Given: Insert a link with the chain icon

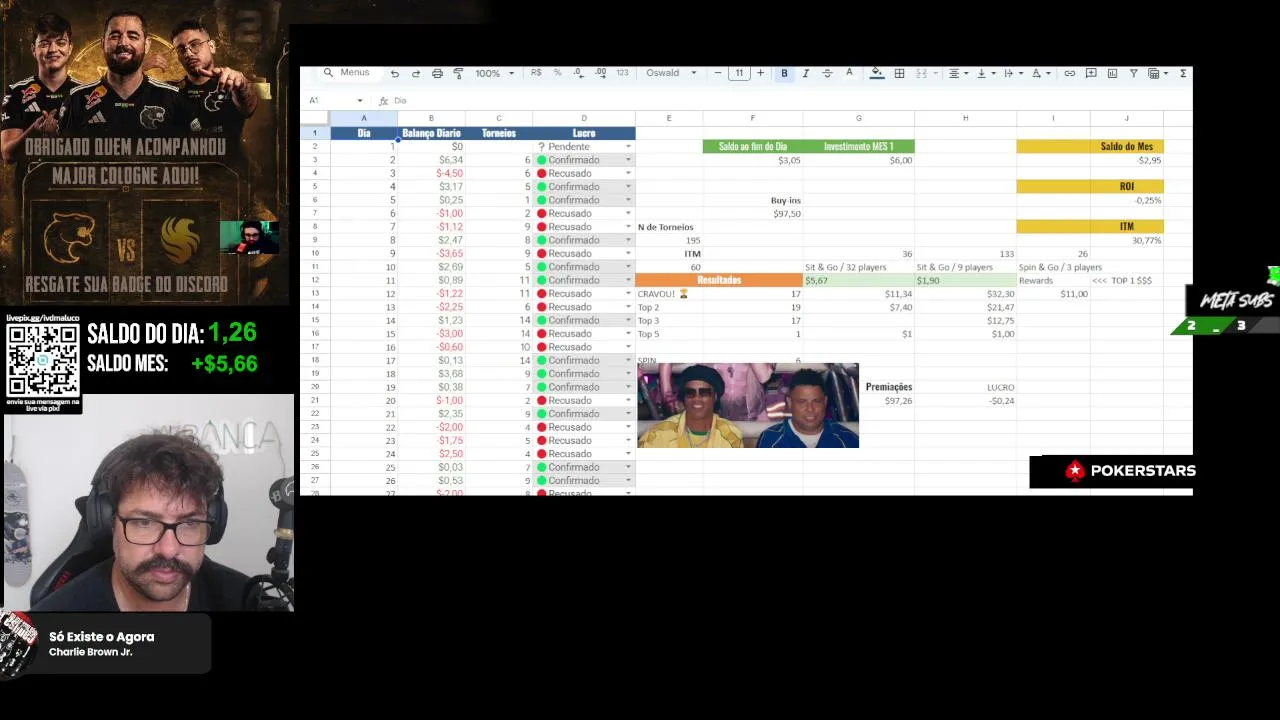Looking at the screenshot, I should pyautogui.click(x=1069, y=73).
